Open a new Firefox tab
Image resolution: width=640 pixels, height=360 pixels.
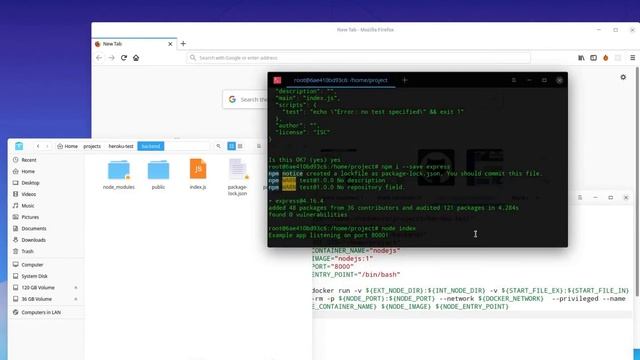(x=183, y=44)
